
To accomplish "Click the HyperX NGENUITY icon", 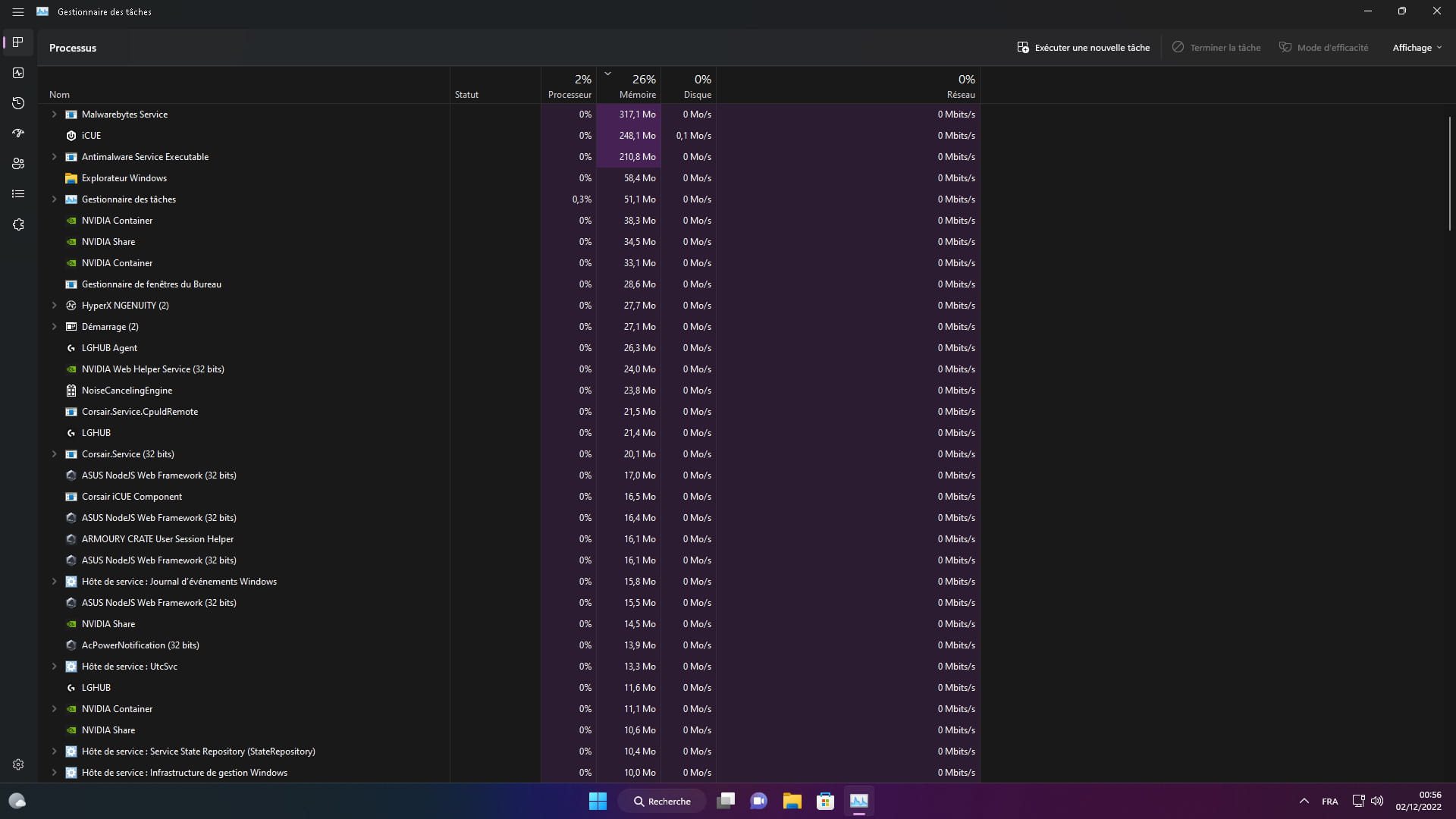I will point(71,306).
